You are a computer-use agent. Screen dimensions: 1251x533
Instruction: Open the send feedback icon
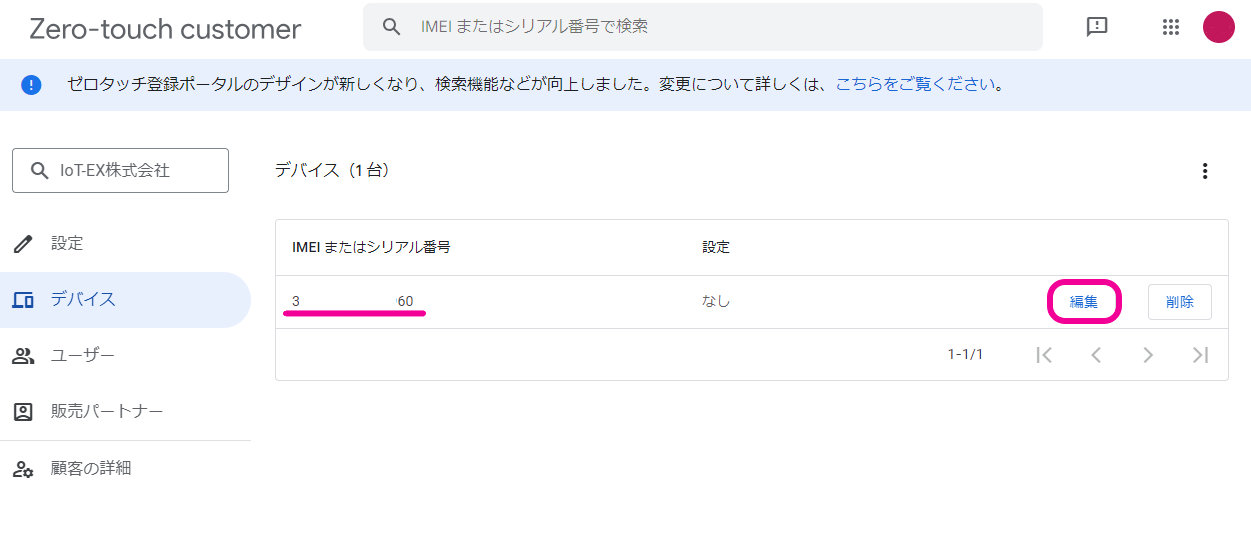tap(1097, 27)
